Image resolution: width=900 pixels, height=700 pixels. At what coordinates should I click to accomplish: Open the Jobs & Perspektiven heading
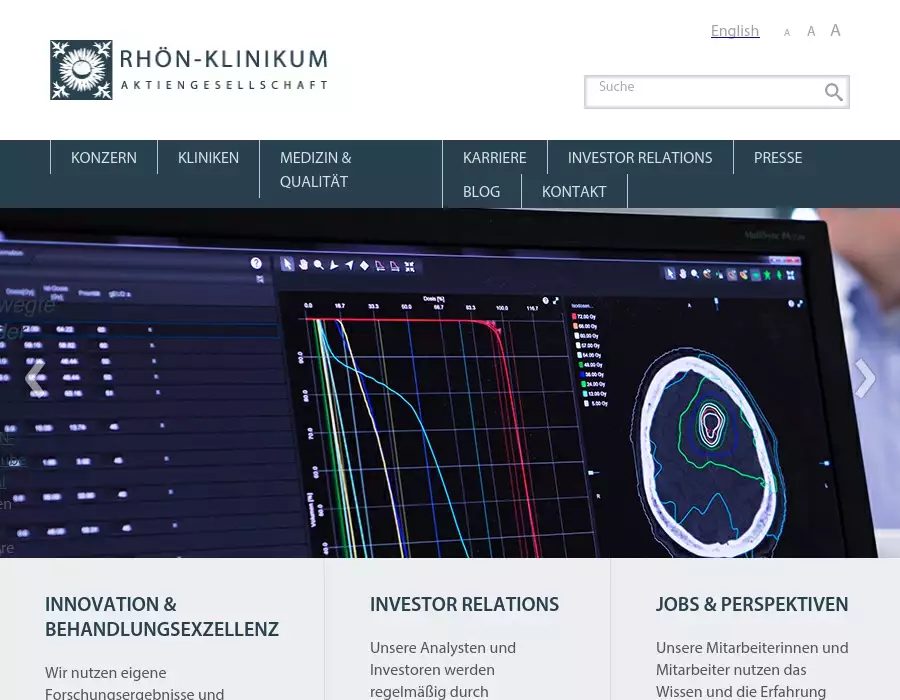[x=752, y=605]
